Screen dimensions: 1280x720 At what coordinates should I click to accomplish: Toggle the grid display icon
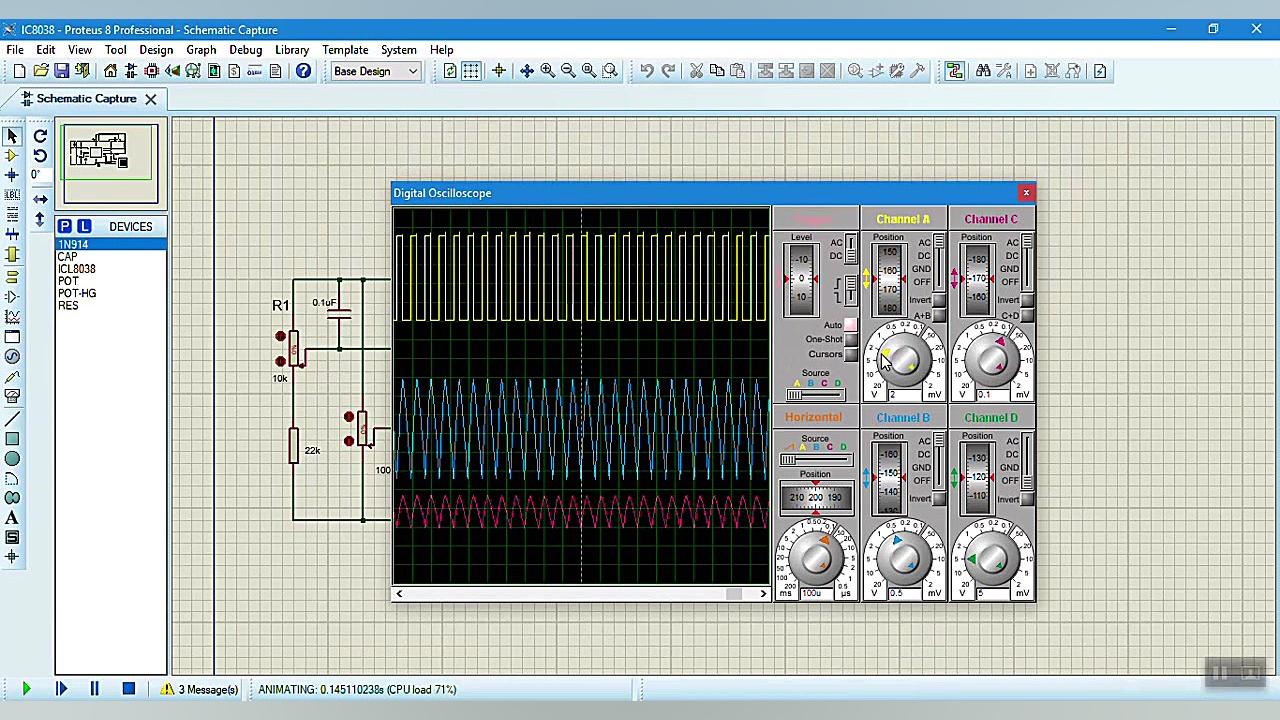471,71
